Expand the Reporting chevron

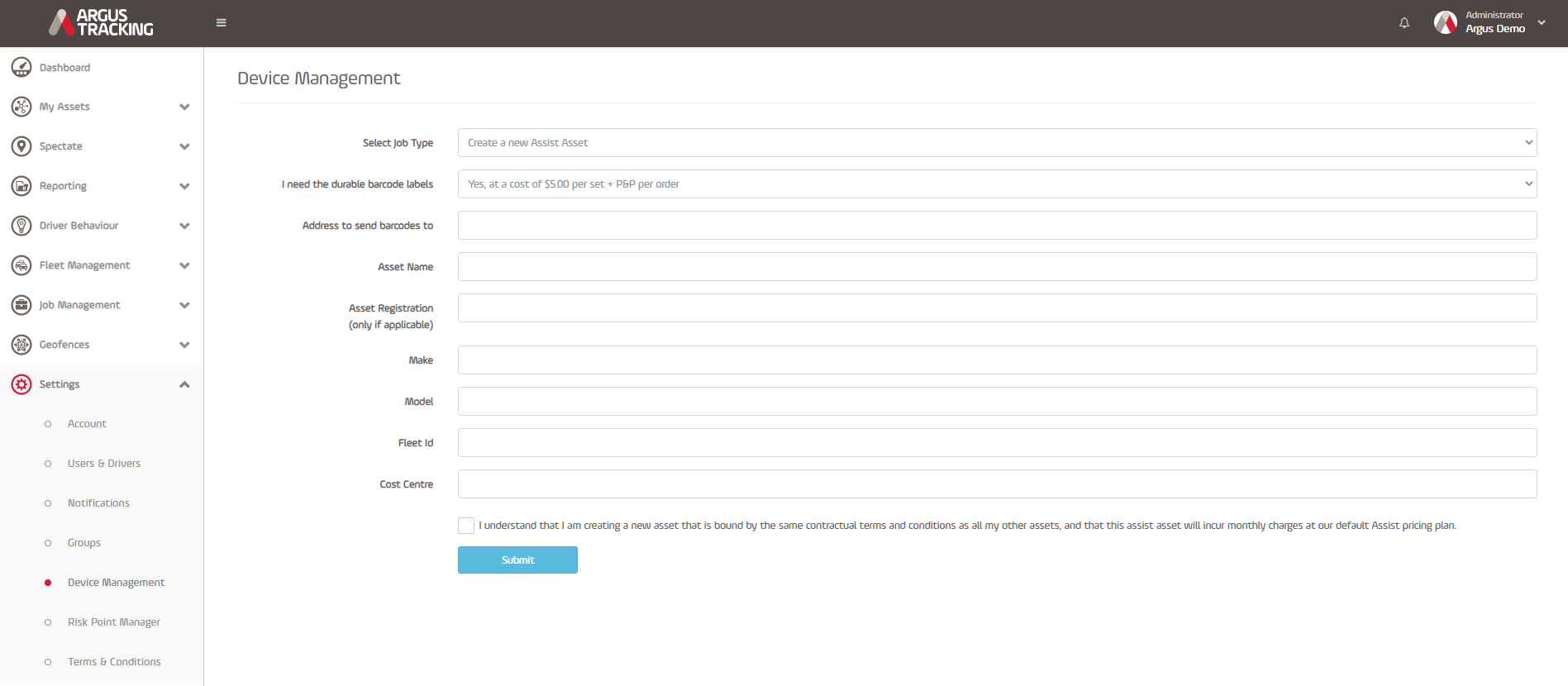184,186
